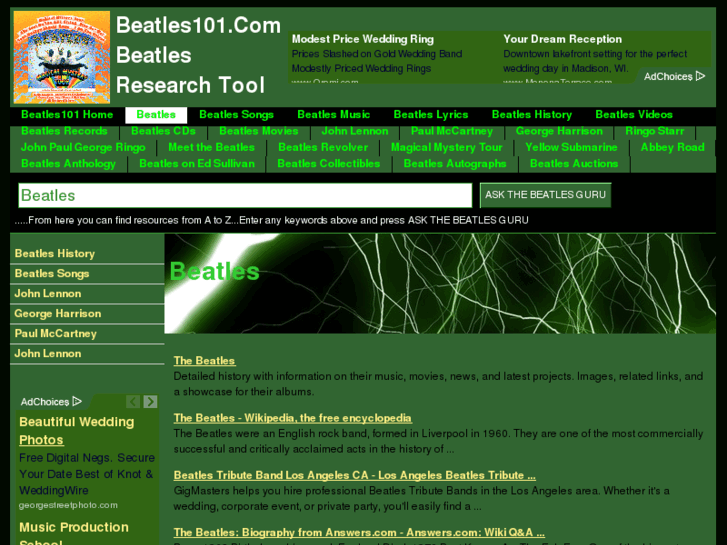Image resolution: width=727 pixels, height=545 pixels.
Task: Open George Harrison in navigation bar
Action: 559,131
